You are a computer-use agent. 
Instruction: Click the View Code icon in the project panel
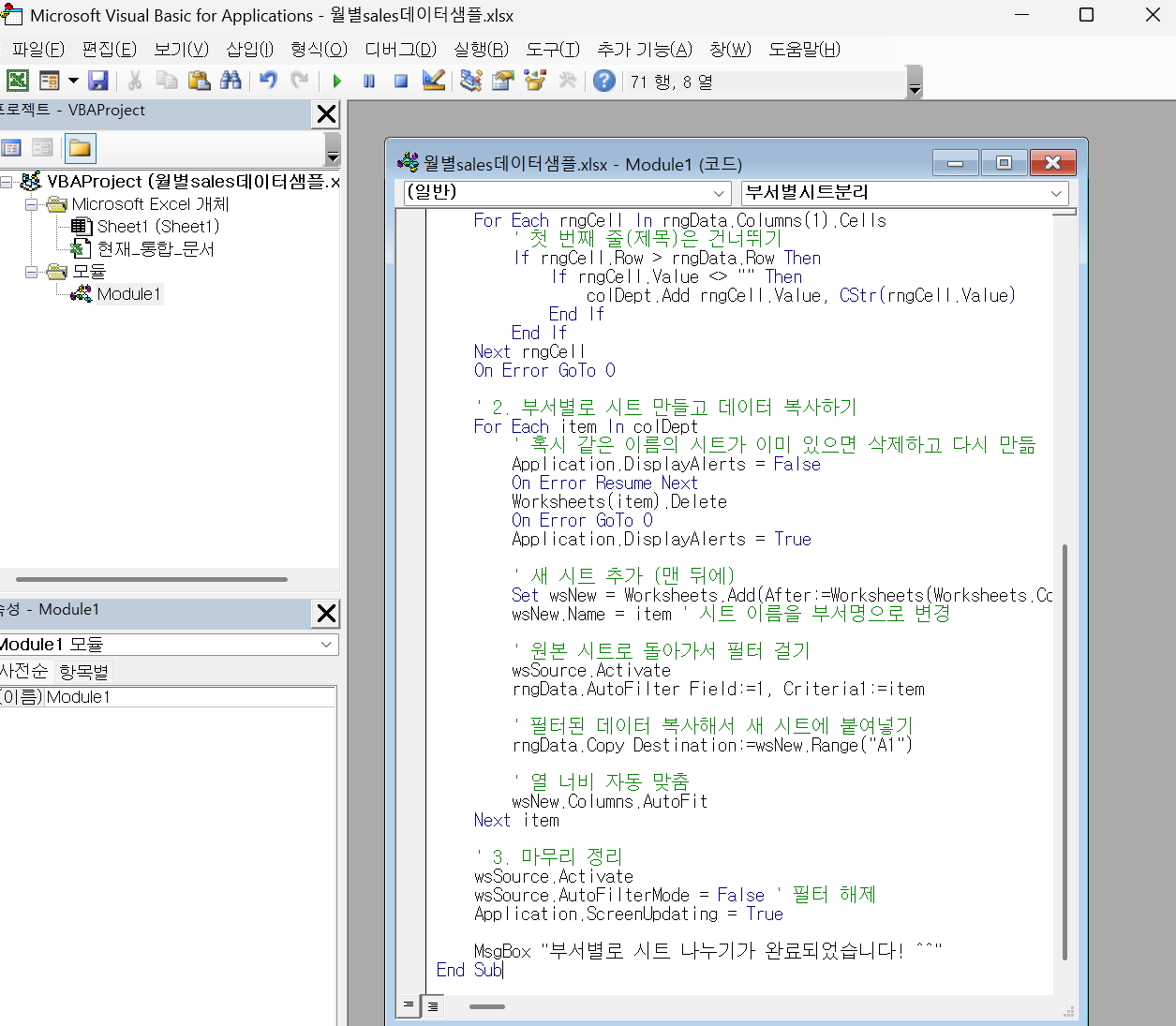tap(12, 148)
